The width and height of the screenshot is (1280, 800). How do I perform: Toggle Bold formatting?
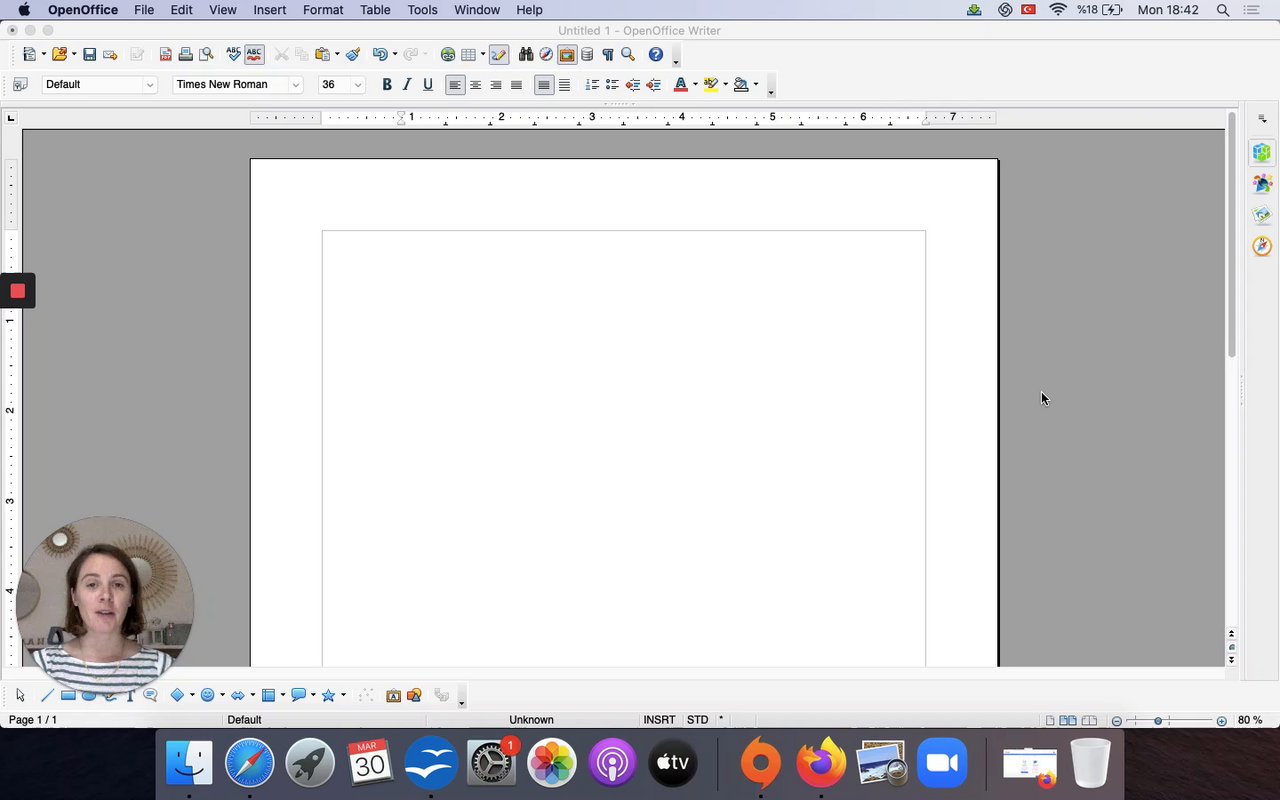click(387, 85)
